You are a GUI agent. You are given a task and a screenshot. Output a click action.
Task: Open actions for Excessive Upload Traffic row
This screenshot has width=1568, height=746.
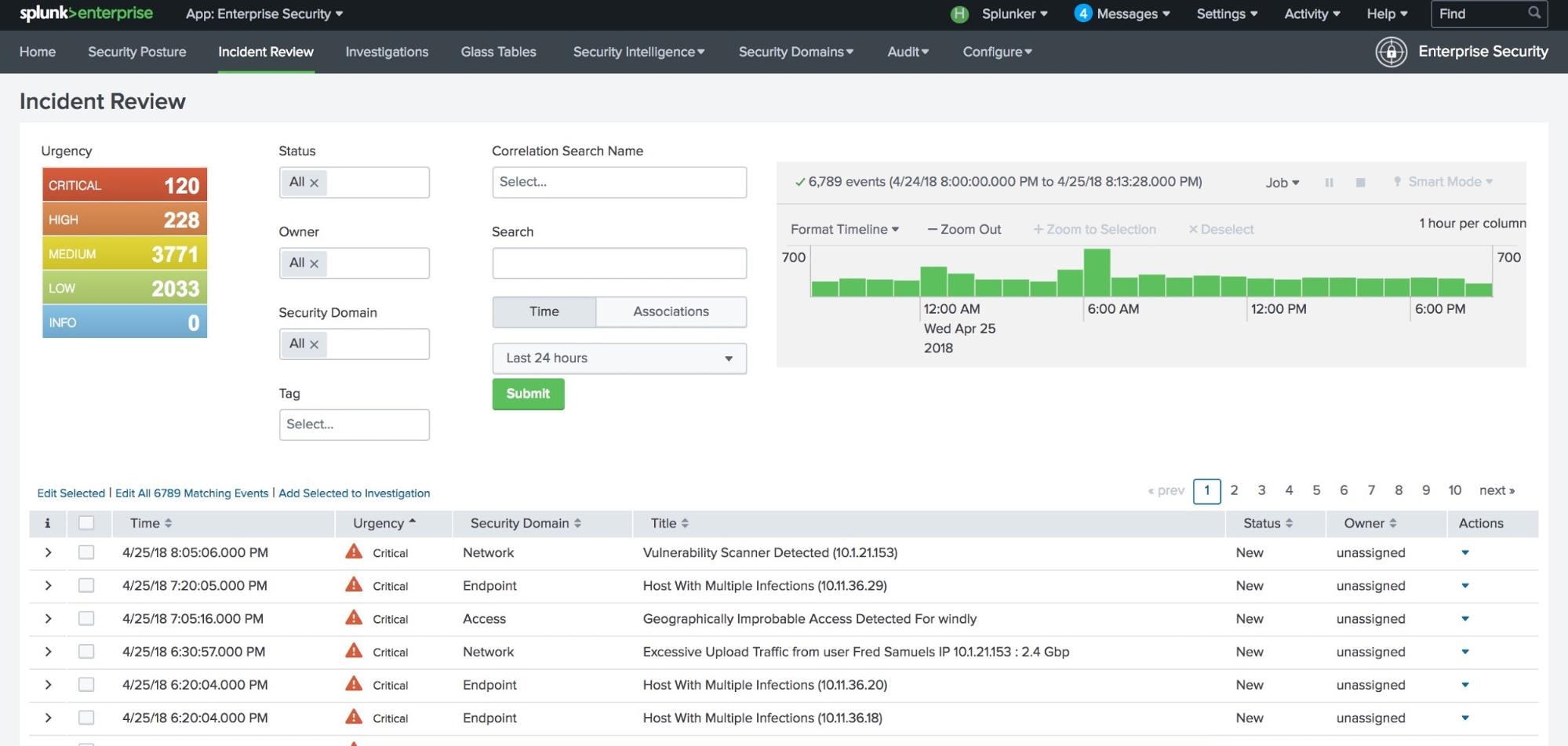1464,651
